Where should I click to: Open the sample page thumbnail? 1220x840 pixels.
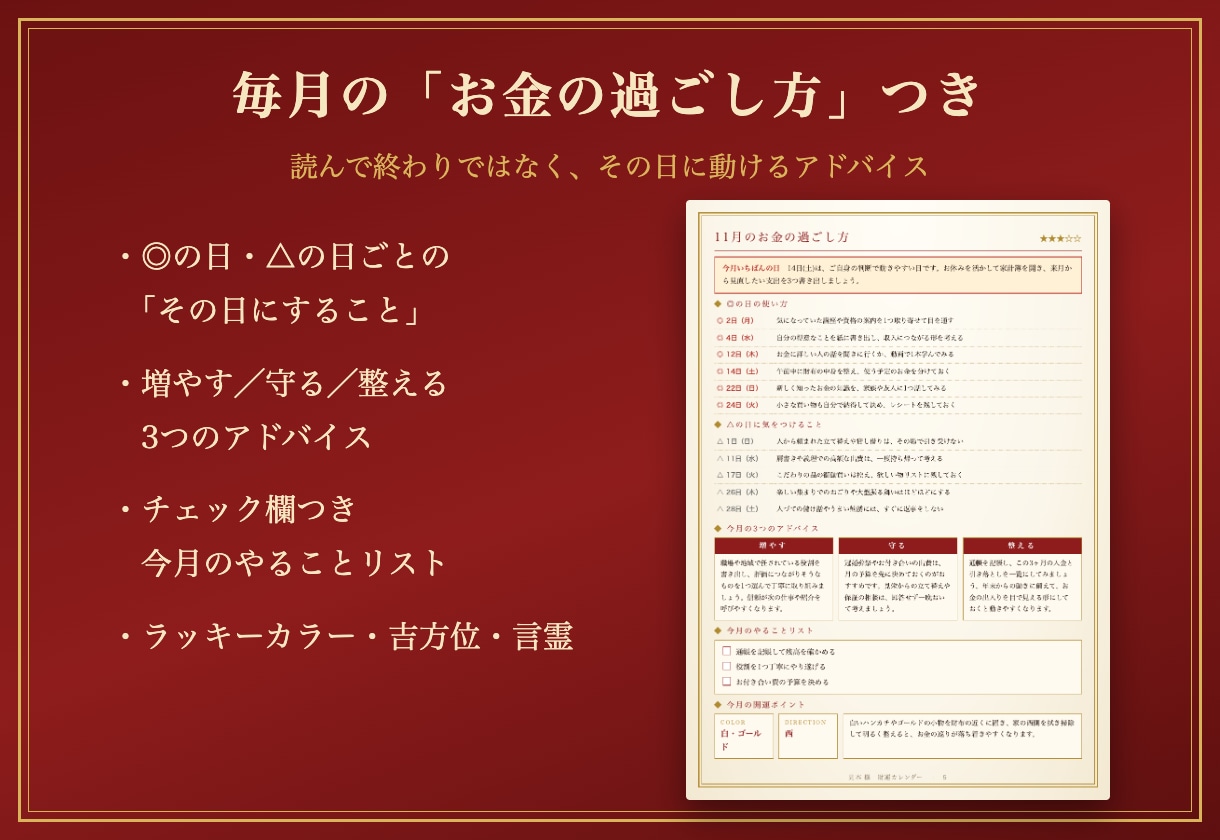(898, 500)
